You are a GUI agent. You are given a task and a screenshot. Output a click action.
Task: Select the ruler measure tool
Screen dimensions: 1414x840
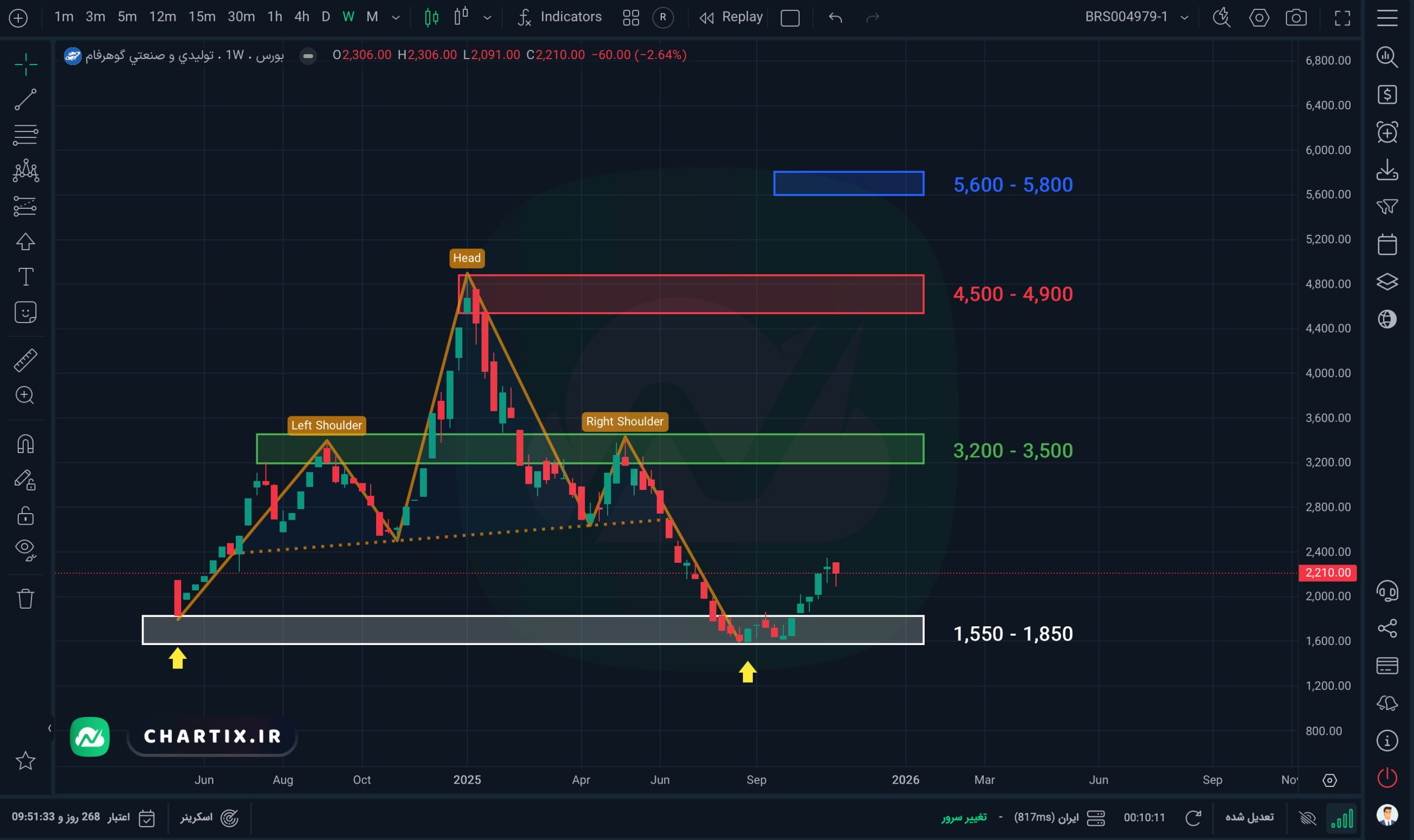(25, 360)
